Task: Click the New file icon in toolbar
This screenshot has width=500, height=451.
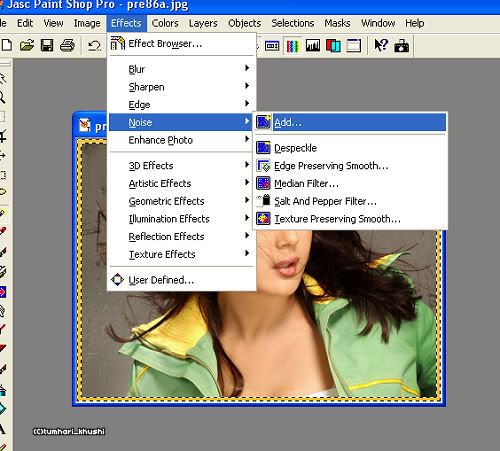Action: click(6, 45)
